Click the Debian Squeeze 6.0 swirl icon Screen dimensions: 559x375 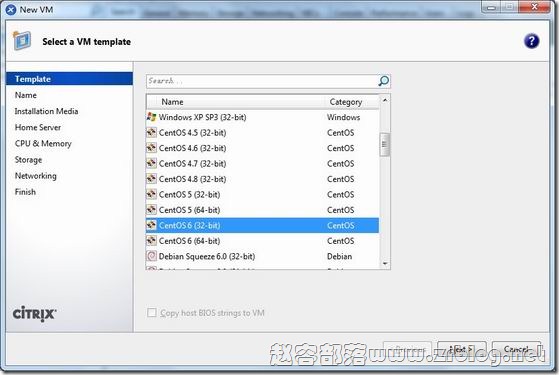[152, 256]
